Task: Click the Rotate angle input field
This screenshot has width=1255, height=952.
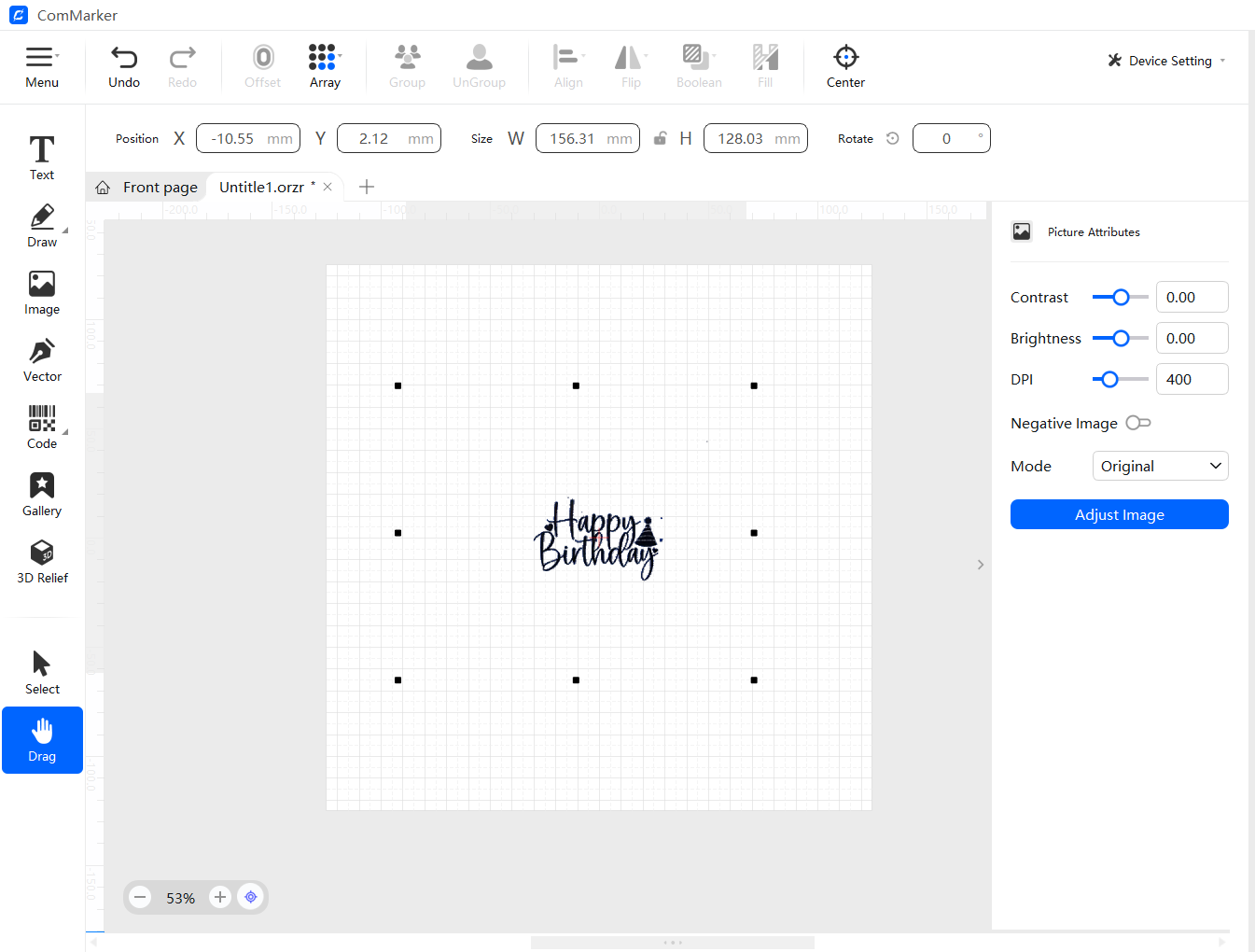Action: [x=951, y=137]
